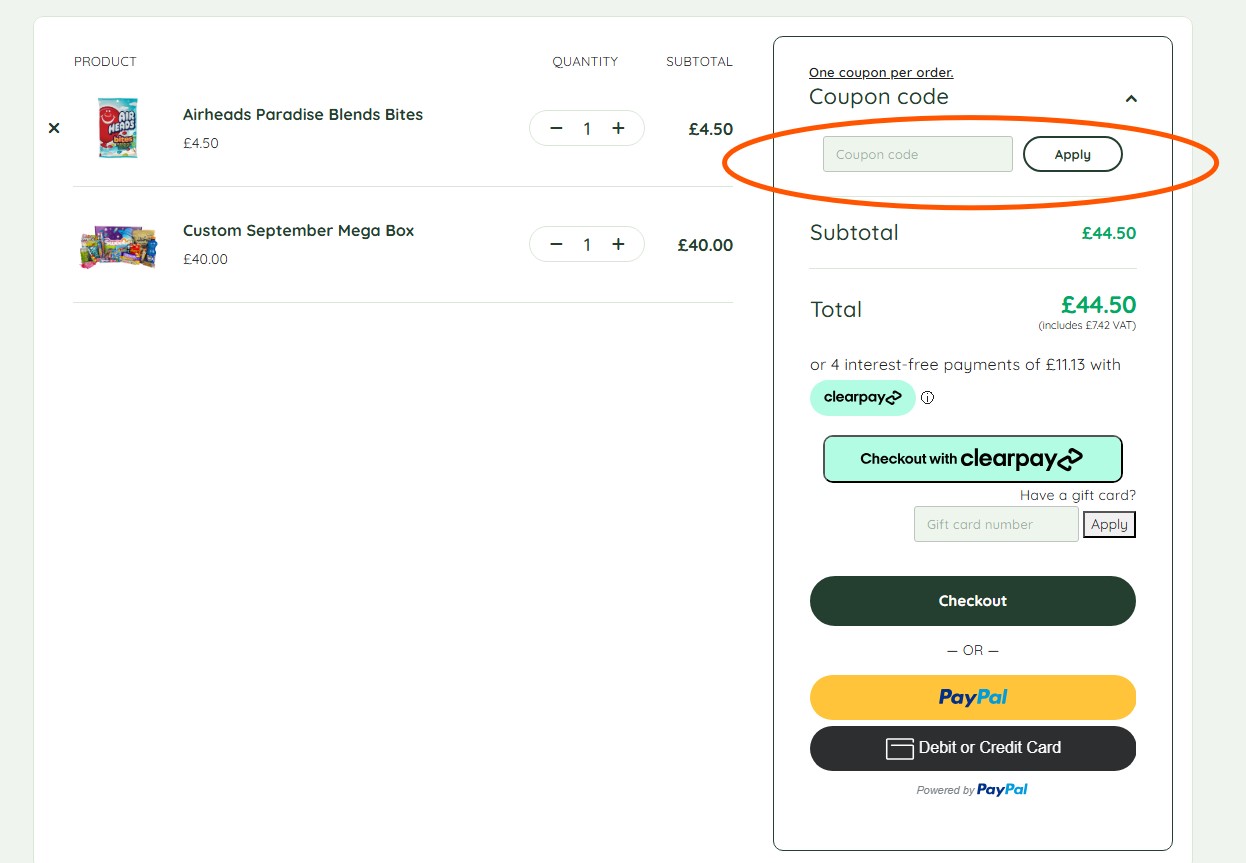Click the 'Have a gift card?' text
1246x863 pixels.
pos(1078,495)
